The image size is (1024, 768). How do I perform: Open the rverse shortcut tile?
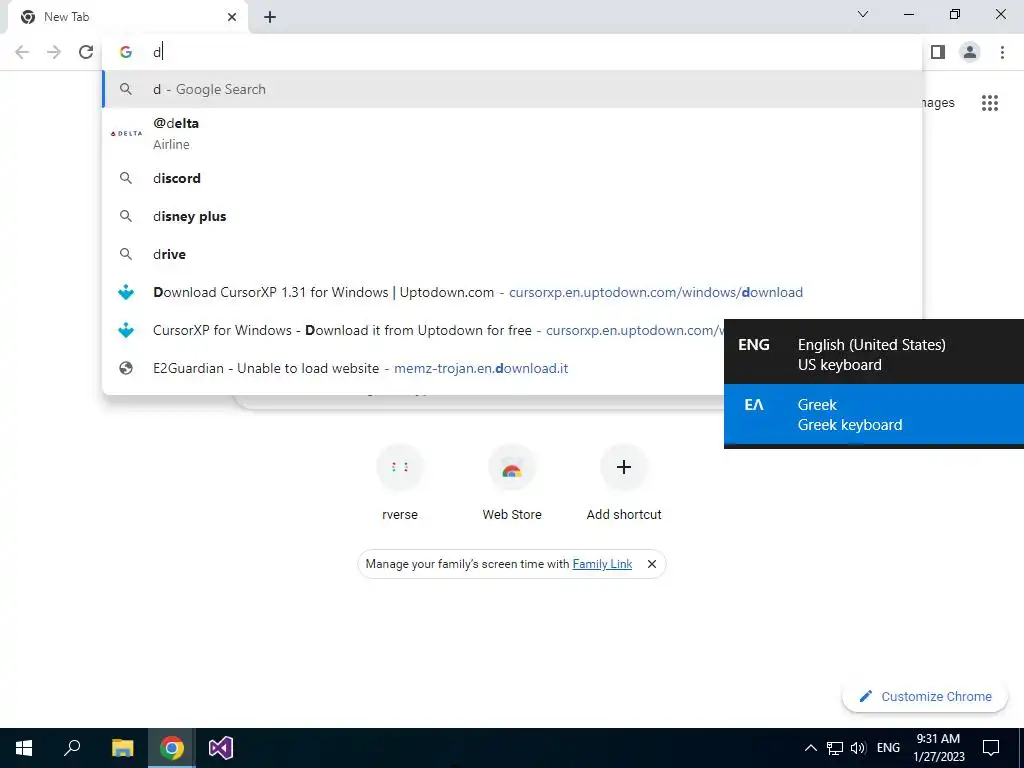pos(400,483)
